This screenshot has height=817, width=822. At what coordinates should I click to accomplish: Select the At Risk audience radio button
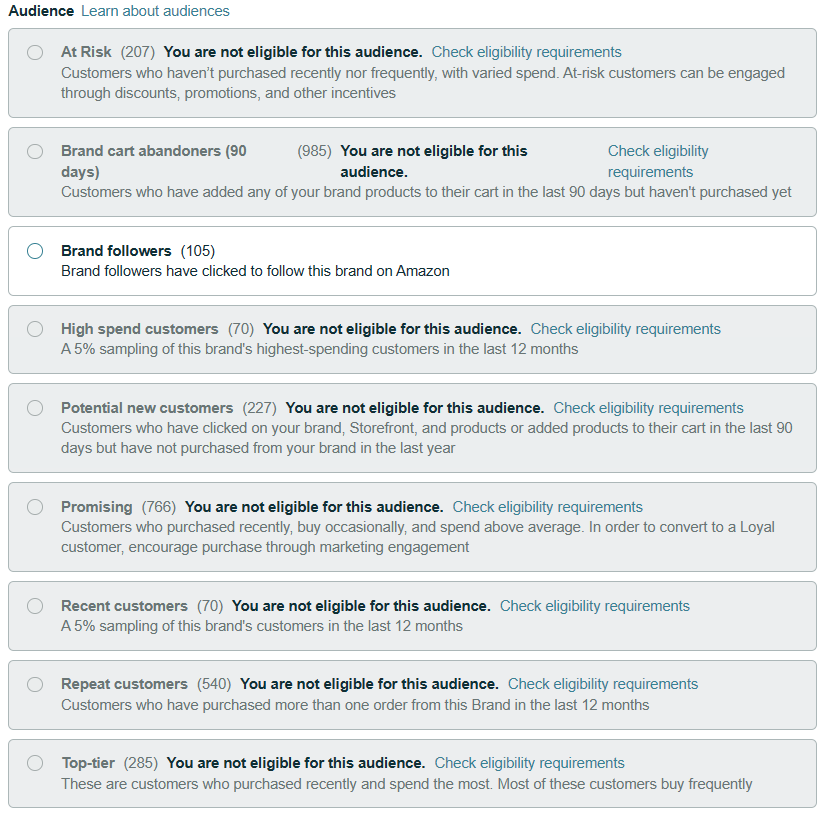pos(35,52)
